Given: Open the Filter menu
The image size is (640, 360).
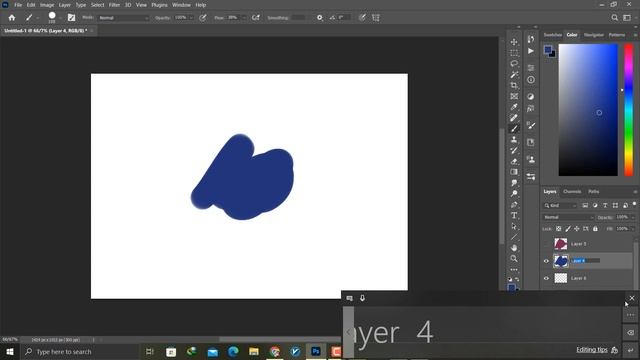Looking at the screenshot, I should click(114, 5).
